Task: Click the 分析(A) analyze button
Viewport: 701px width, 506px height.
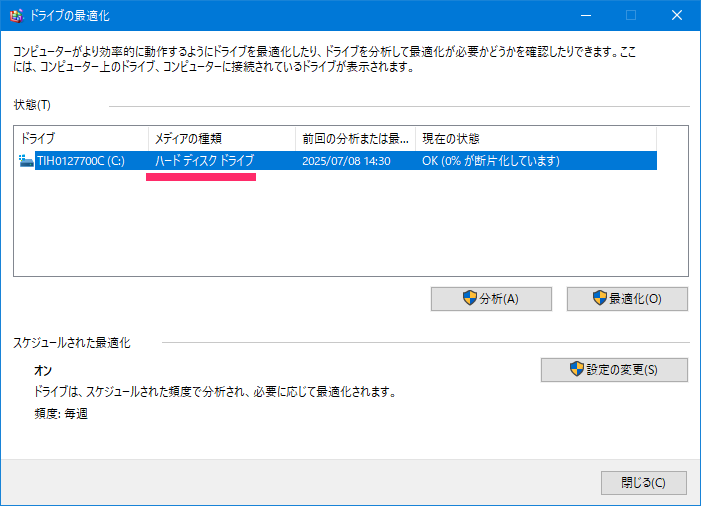Action: point(491,299)
